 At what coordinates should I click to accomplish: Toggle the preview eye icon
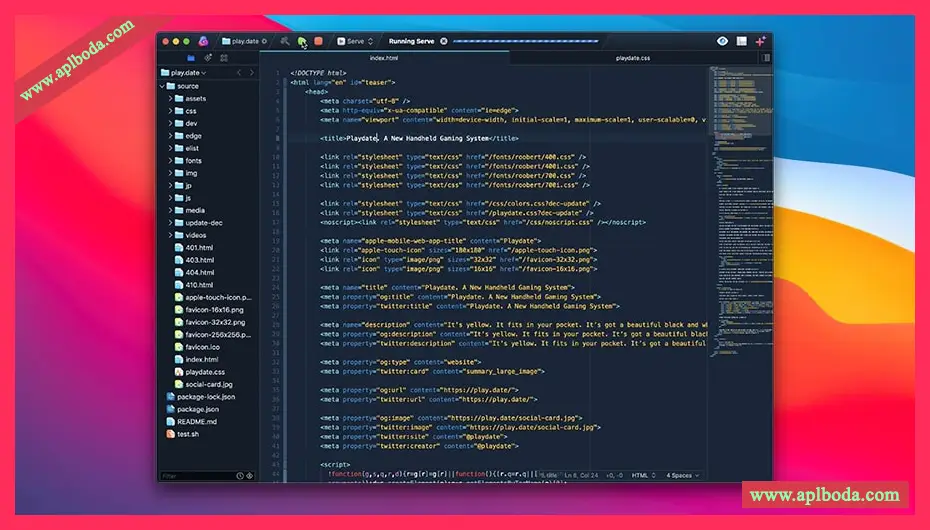[723, 41]
